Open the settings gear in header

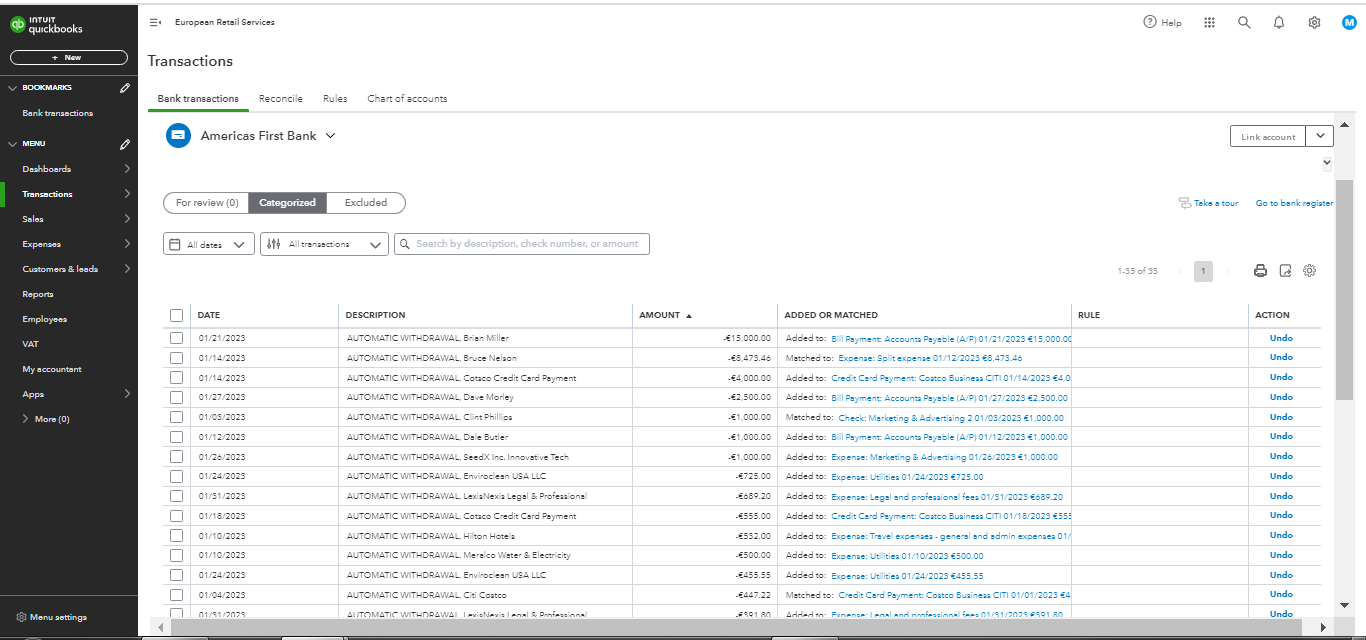tap(1314, 22)
